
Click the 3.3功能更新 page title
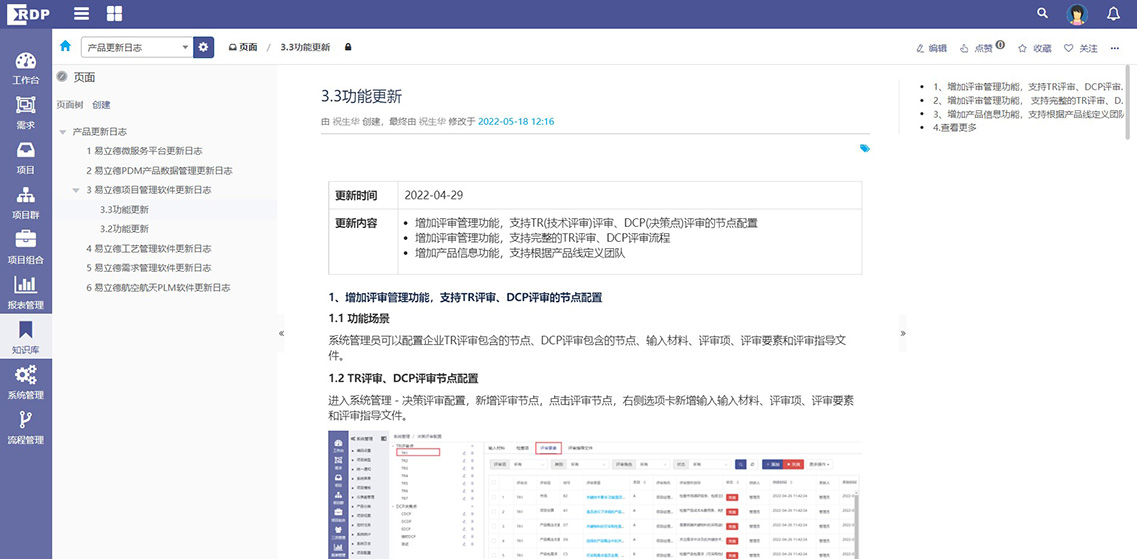[361, 96]
